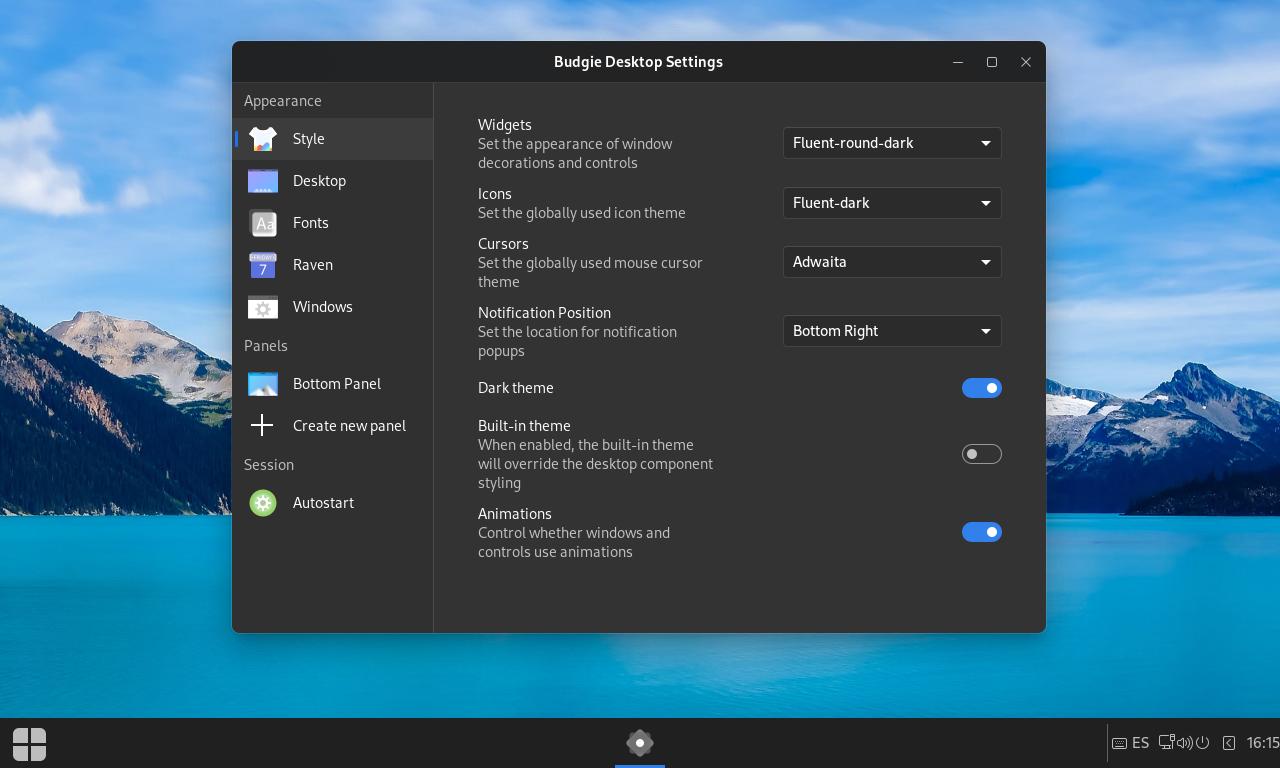The height and width of the screenshot is (768, 1280).
Task: Enable the Built-in theme switch
Action: (x=982, y=454)
